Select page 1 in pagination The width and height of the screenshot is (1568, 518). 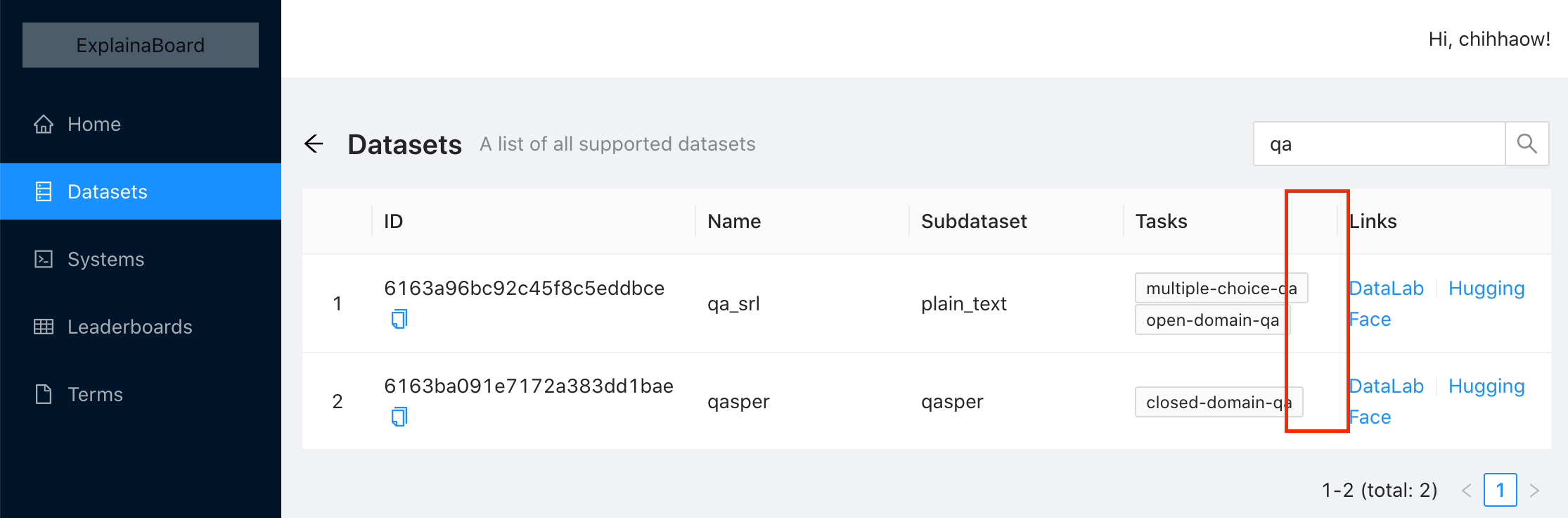pyautogui.click(x=1500, y=490)
